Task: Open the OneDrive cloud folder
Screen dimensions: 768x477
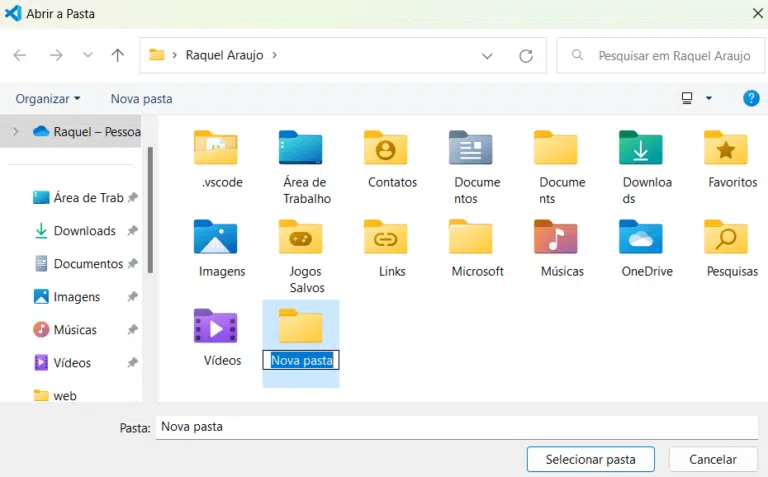Action: [640, 238]
